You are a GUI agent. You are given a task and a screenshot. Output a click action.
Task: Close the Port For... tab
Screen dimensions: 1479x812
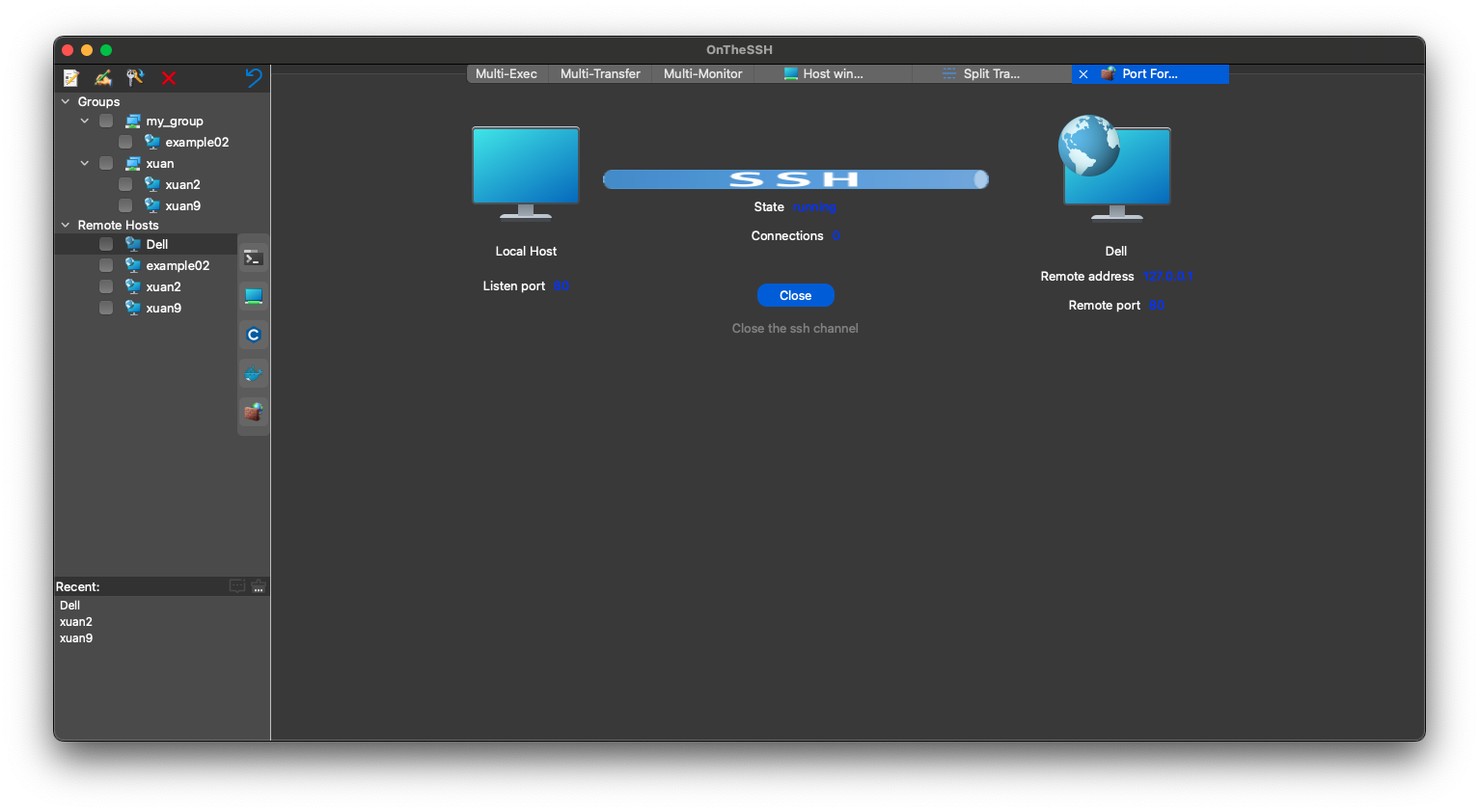point(1083,74)
